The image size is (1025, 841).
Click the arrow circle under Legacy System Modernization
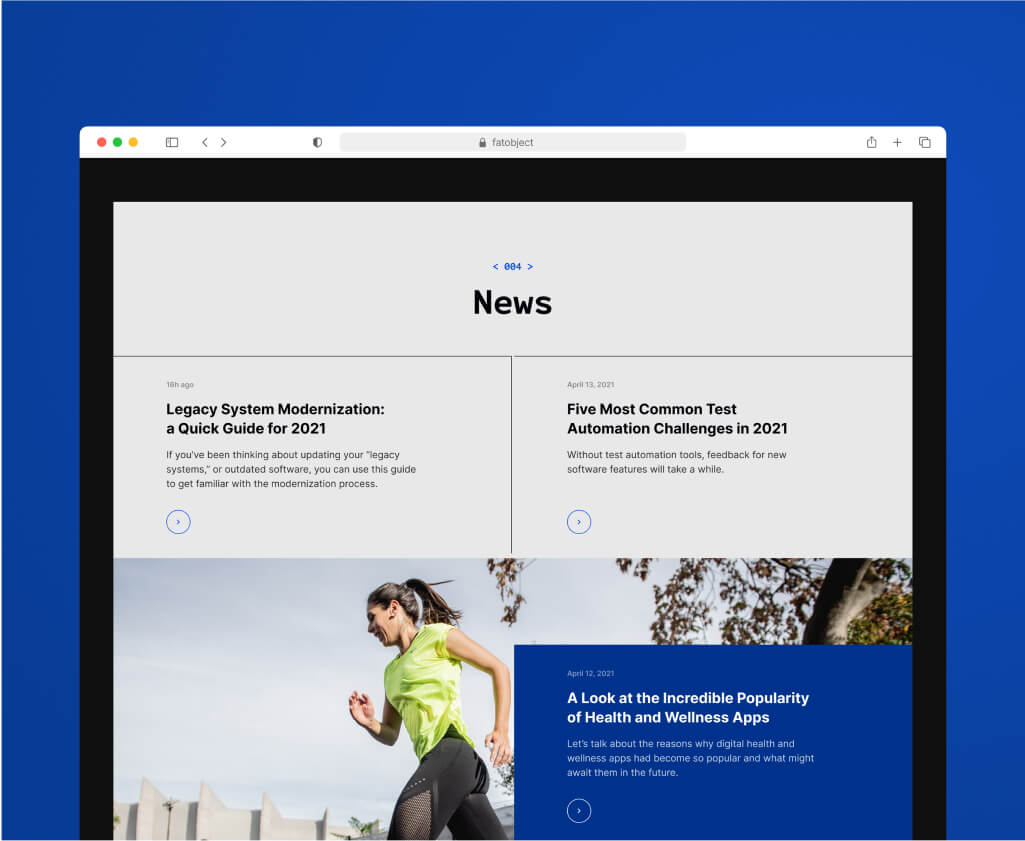(x=178, y=522)
